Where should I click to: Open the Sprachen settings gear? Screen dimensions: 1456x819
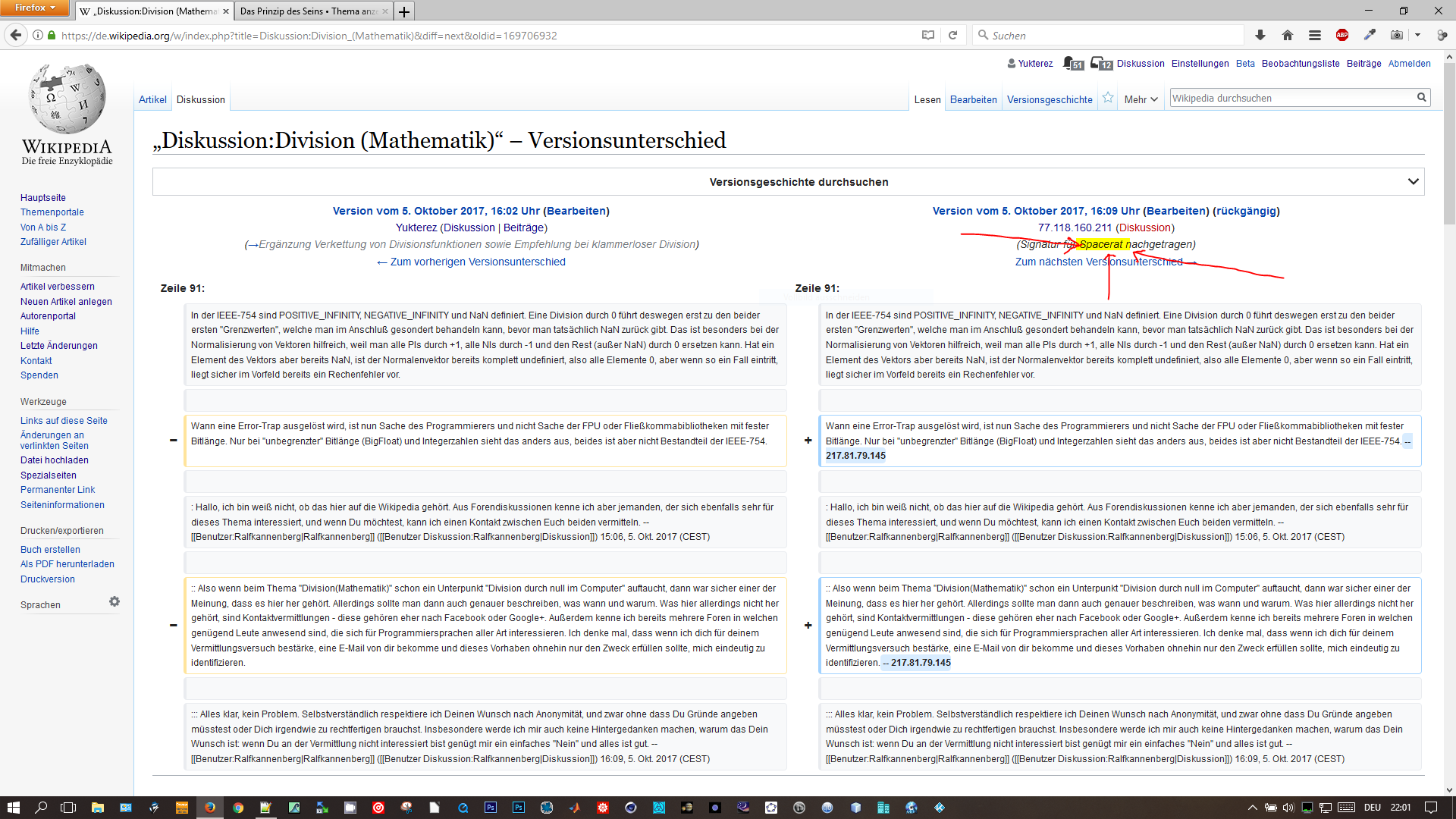[x=115, y=601]
